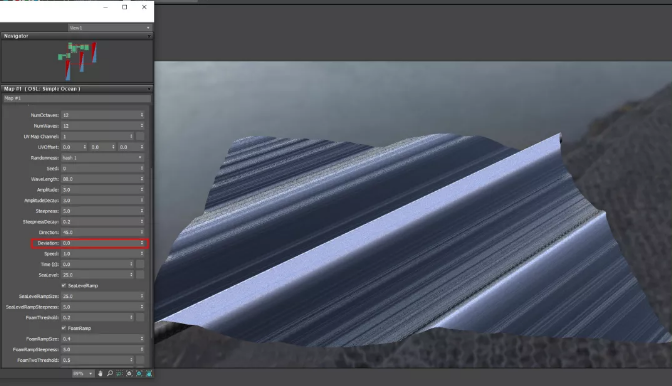
Task: Click the Direction spinner arrows
Action: [x=142, y=232]
